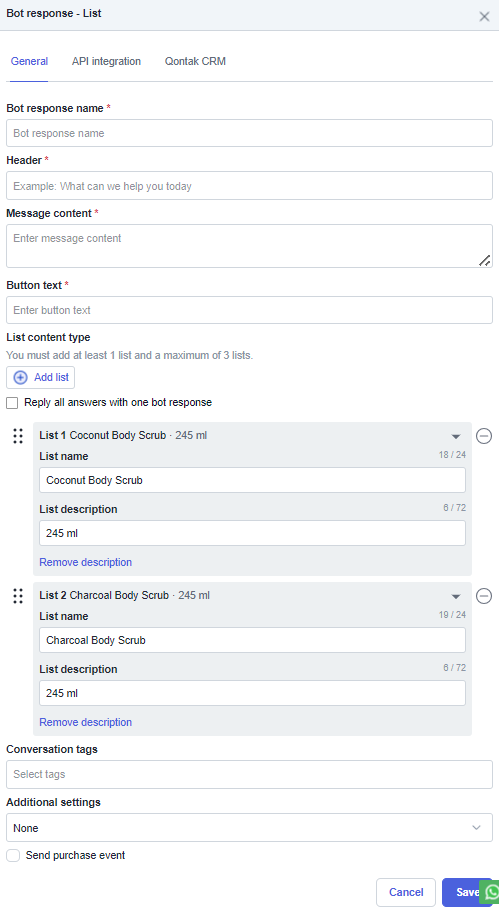The height and width of the screenshot is (914, 499).
Task: Focus the Bot response name field
Action: click(250, 133)
